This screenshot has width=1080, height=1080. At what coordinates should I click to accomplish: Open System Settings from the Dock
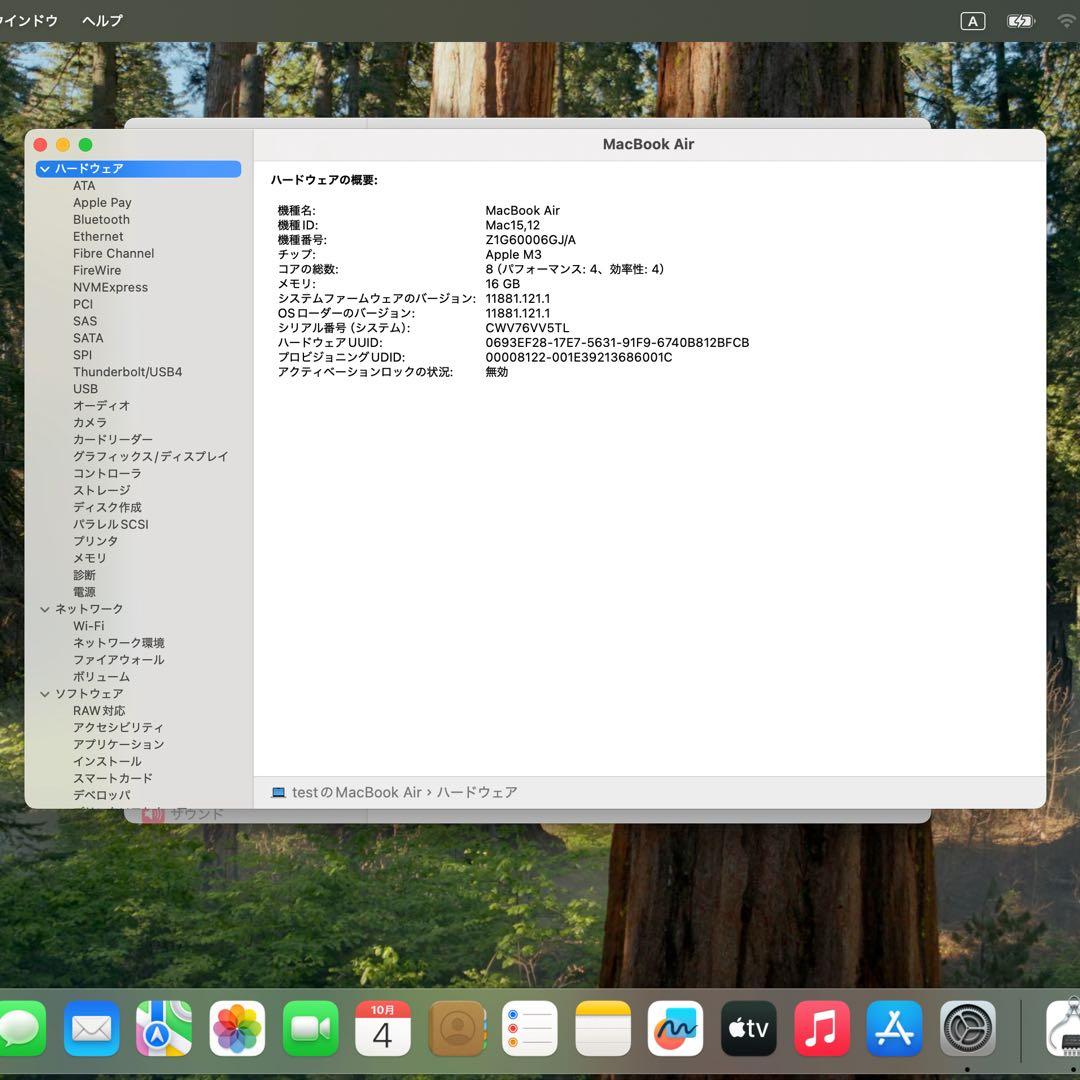967,1027
